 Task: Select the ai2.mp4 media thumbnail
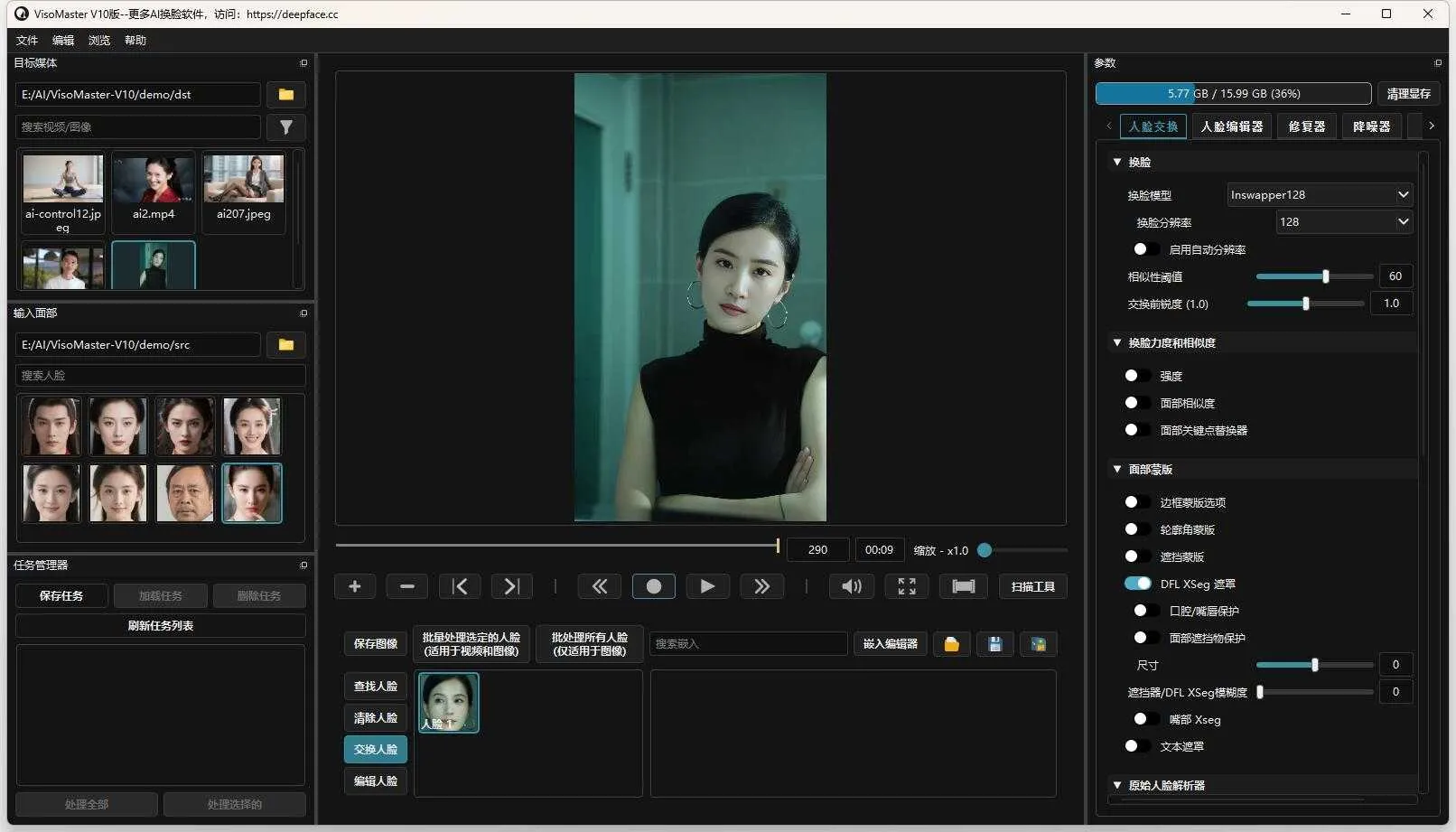[154, 192]
